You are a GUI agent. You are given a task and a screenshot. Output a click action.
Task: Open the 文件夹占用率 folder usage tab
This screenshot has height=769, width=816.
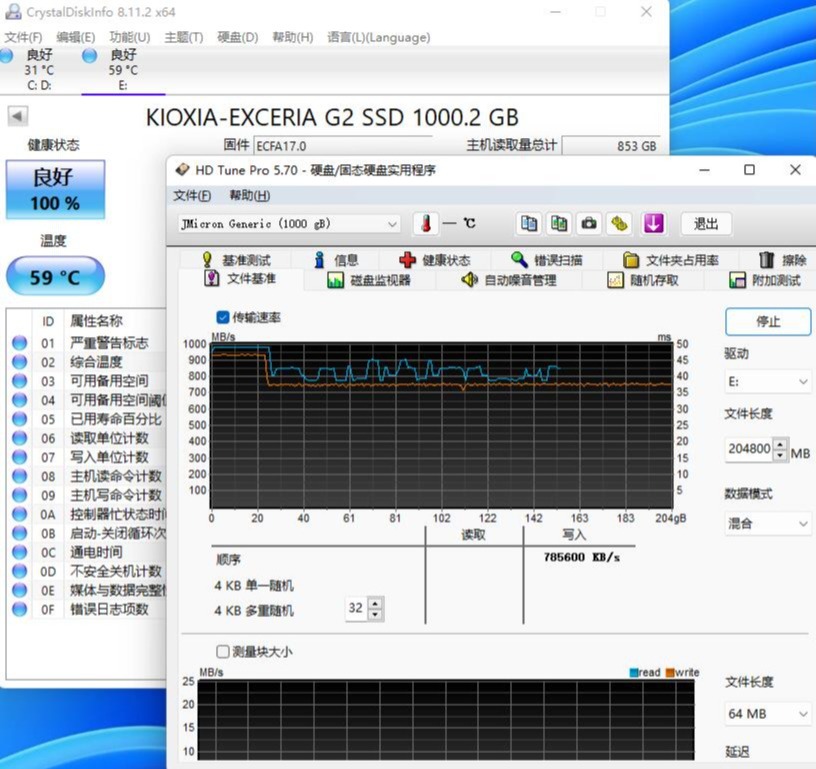click(x=671, y=260)
